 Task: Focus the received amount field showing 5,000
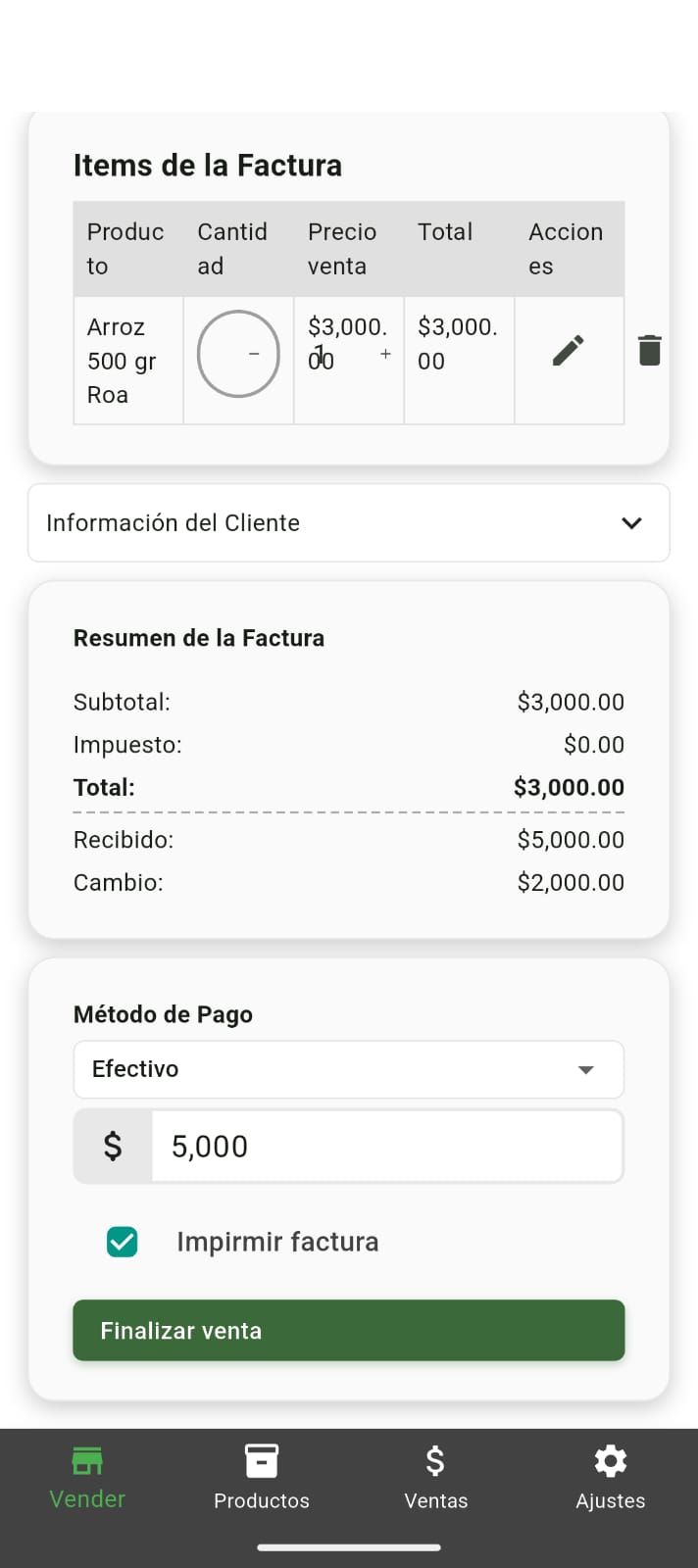coord(386,1146)
